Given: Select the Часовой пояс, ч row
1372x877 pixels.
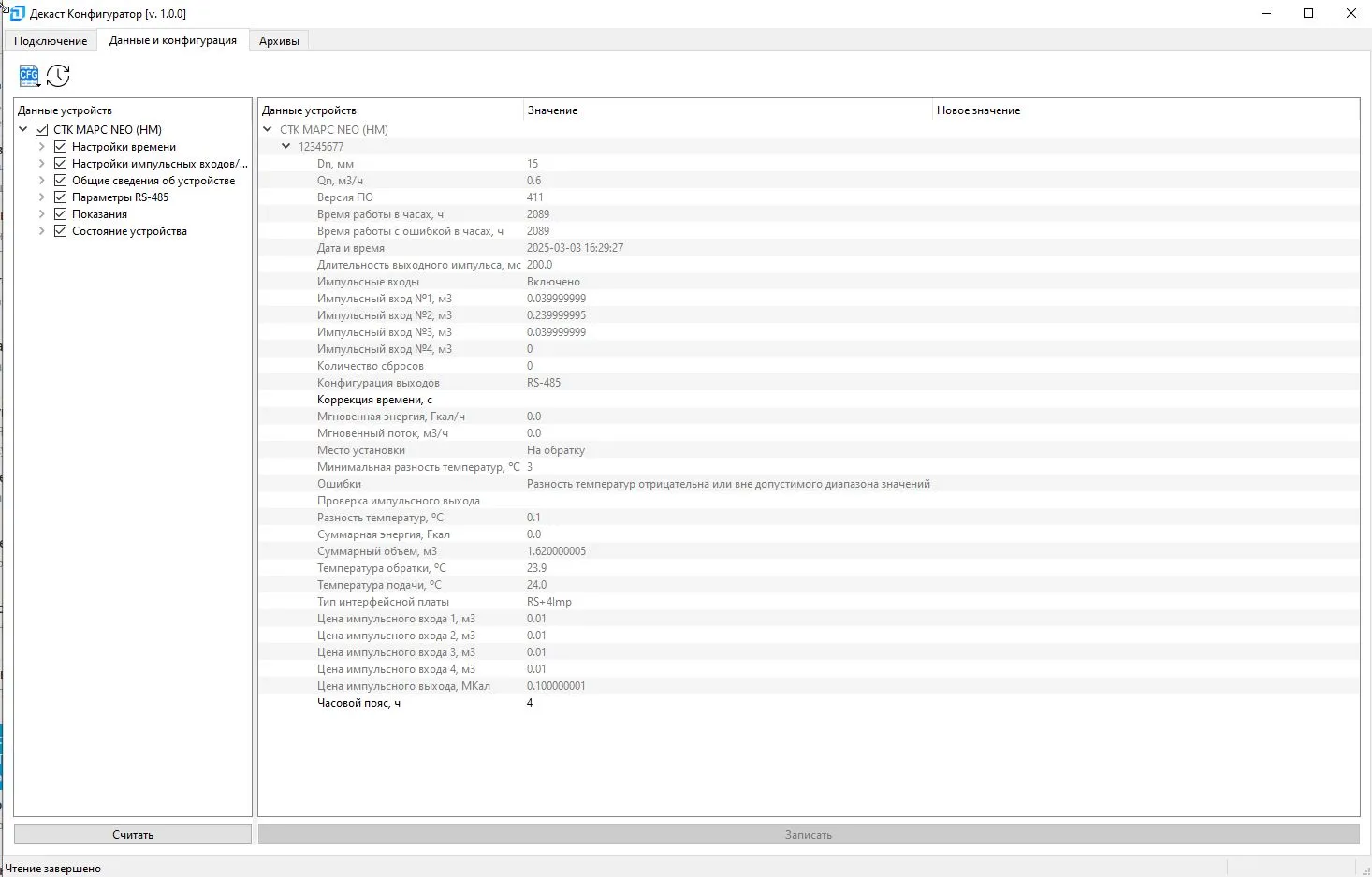Looking at the screenshot, I should 809,703.
